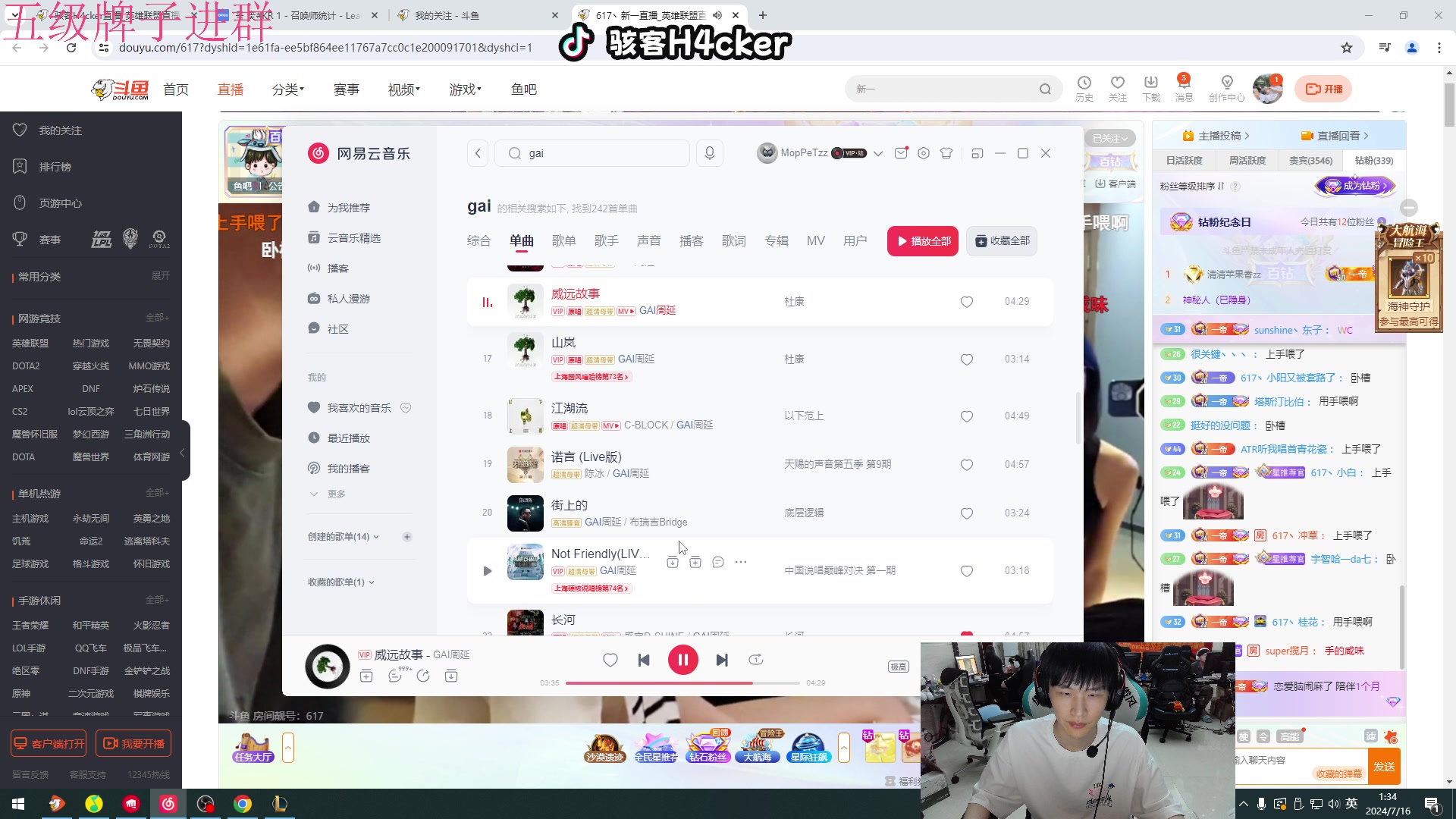Viewport: 1456px width, 819px height.
Task: Add playing song to a playlist
Action: pyautogui.click(x=366, y=676)
